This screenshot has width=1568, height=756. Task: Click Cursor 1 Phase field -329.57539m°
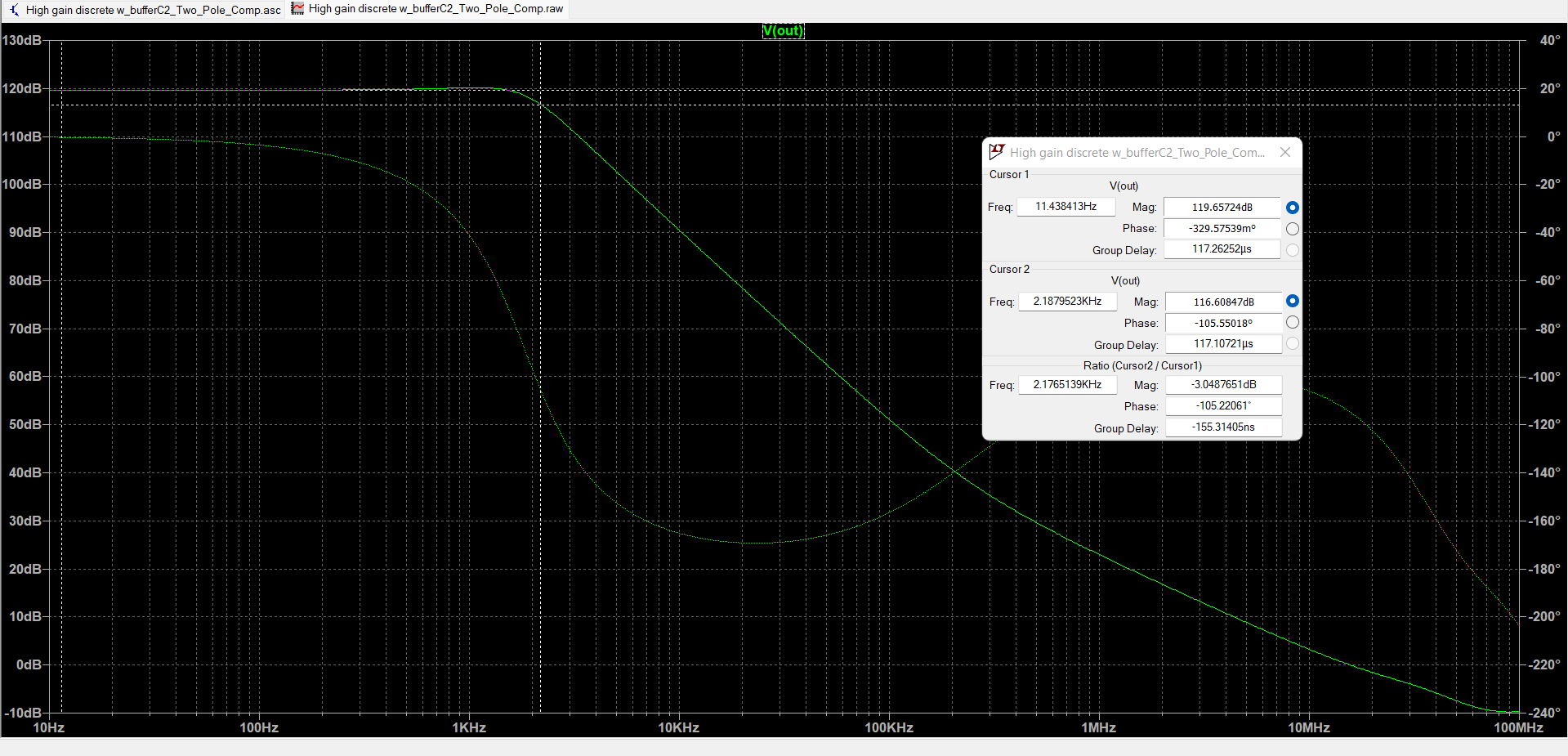coord(1222,229)
